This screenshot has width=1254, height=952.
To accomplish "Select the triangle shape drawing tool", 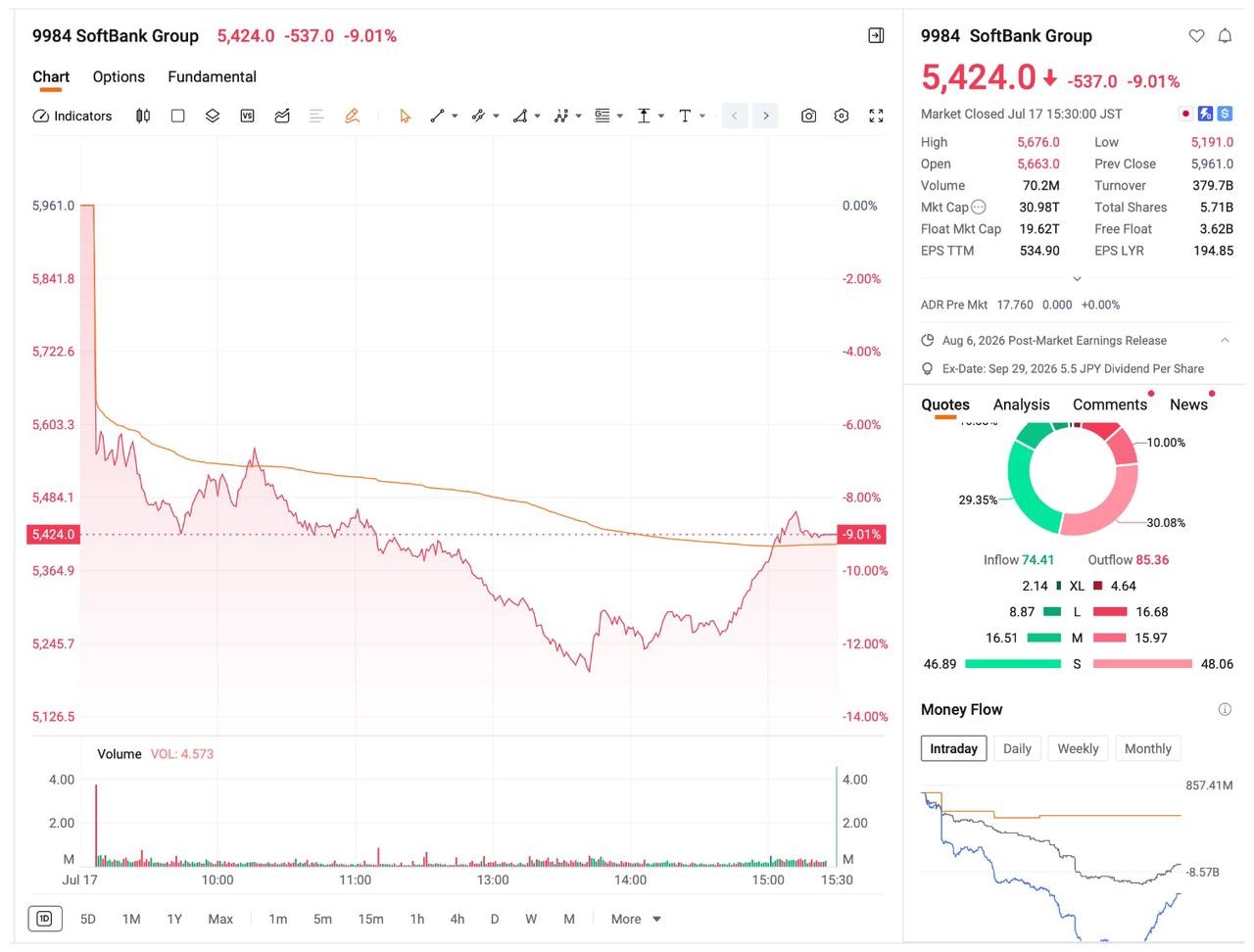I will click(520, 116).
